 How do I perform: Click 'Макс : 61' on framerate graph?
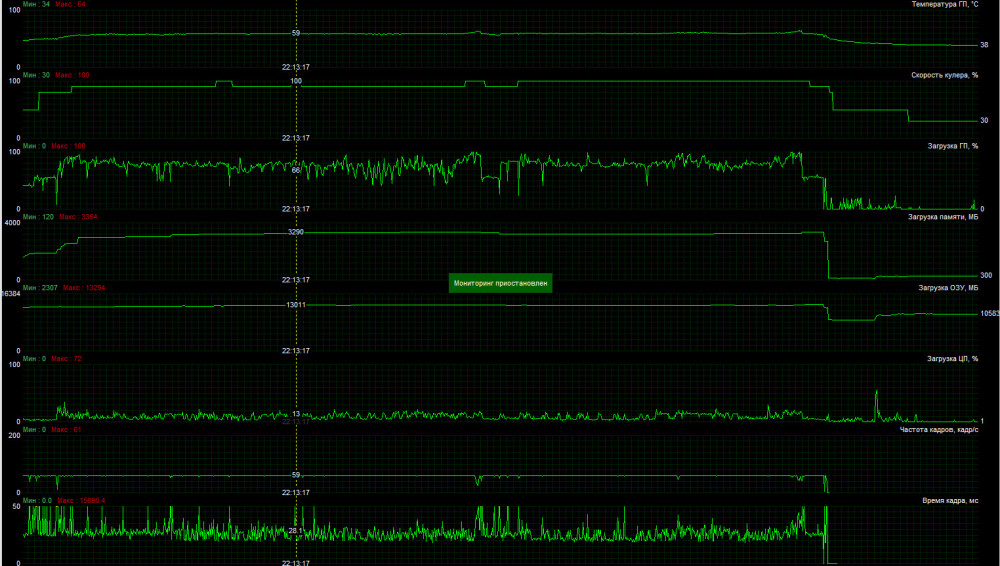[66, 429]
